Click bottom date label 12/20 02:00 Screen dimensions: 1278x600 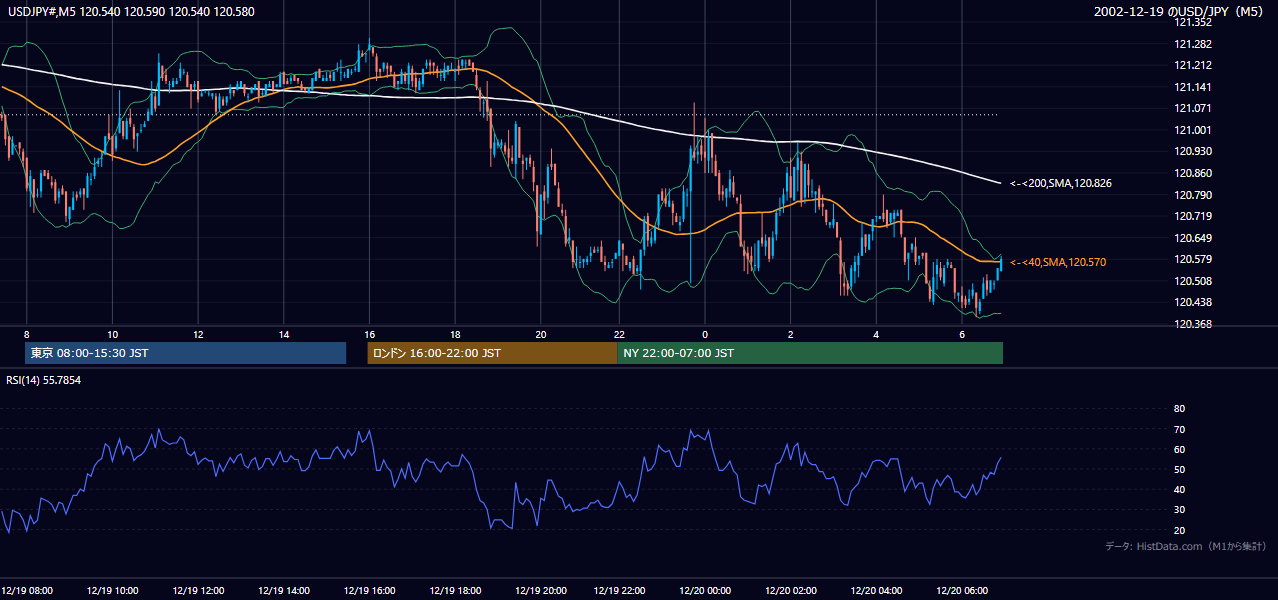790,591
